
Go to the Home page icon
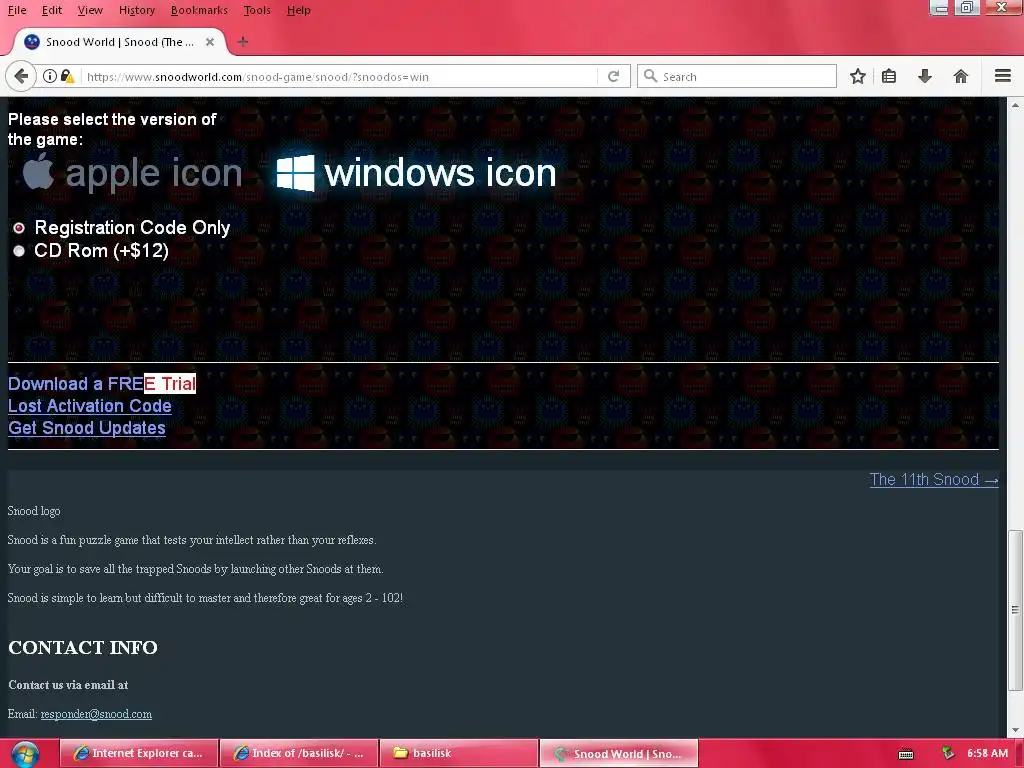(x=961, y=76)
